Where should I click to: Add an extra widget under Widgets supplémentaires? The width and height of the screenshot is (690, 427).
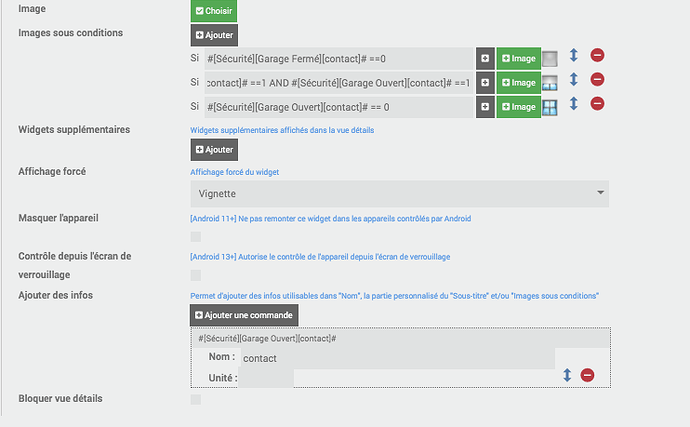click(x=214, y=149)
